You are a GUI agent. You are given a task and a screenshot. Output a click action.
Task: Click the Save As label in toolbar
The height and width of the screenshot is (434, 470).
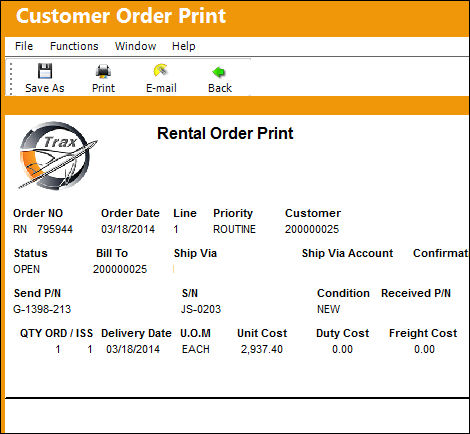tap(45, 88)
